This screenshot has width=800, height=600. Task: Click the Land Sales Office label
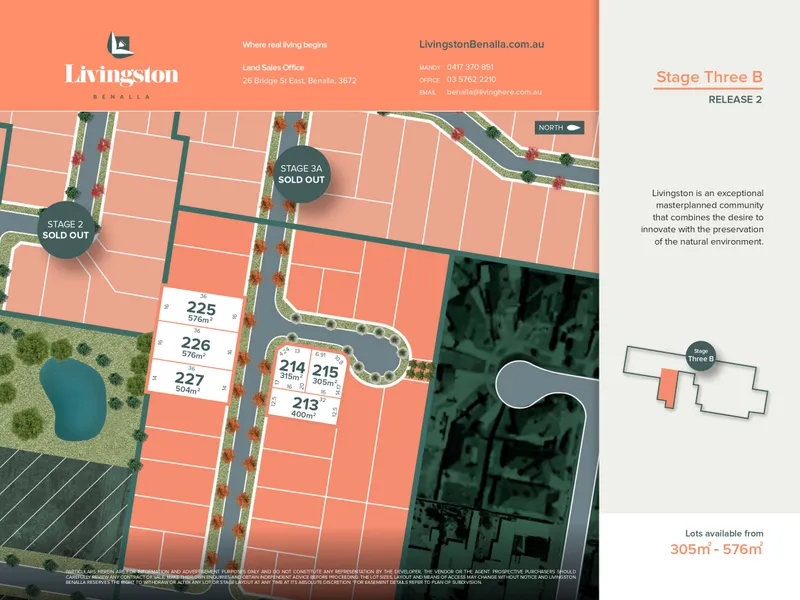273,67
